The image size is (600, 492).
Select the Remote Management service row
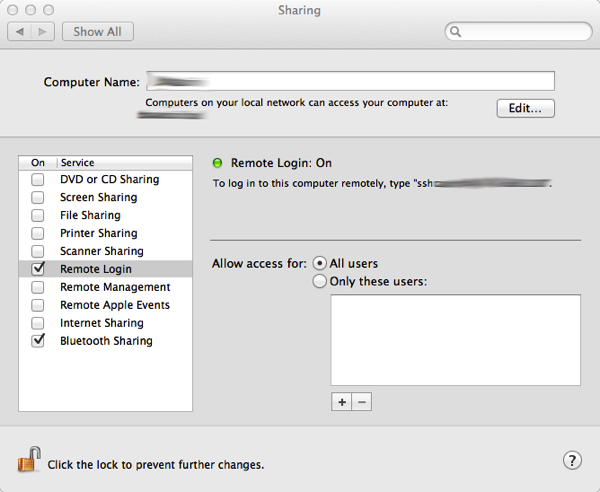click(105, 287)
